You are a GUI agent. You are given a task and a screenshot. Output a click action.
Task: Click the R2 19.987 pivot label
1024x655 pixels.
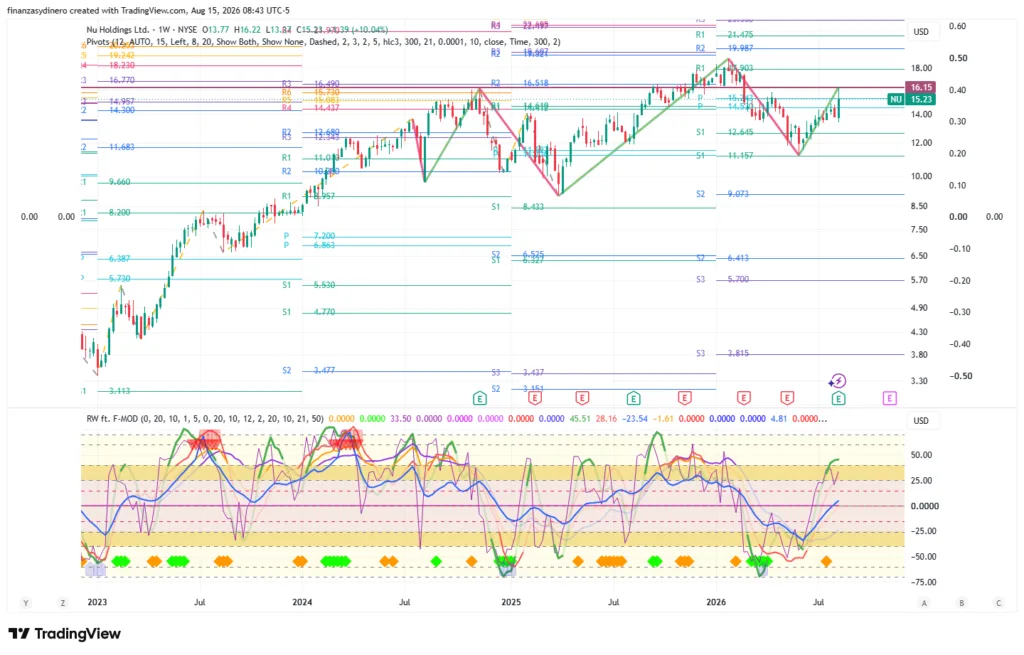click(x=724, y=48)
